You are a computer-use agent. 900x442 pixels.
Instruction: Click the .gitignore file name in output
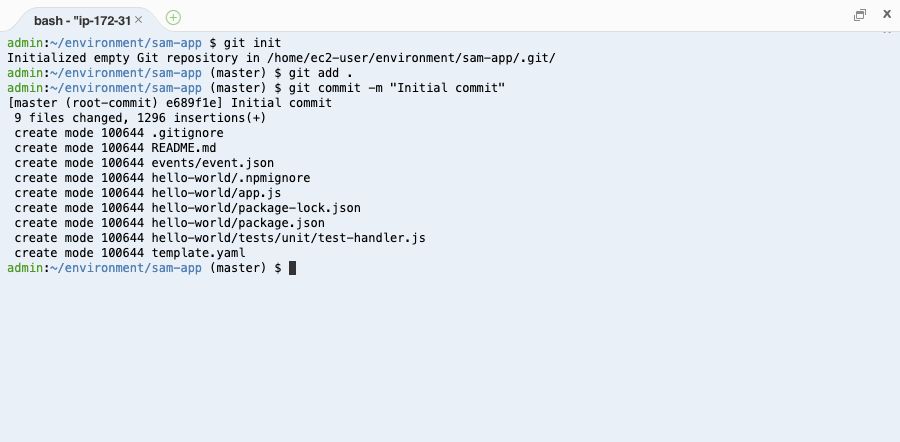tap(188, 133)
